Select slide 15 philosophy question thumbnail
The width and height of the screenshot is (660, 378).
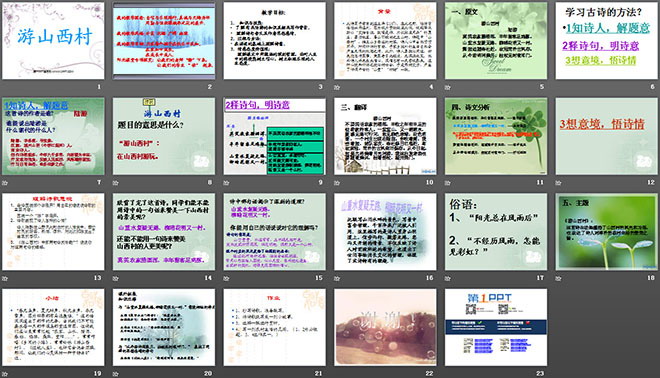[274, 232]
